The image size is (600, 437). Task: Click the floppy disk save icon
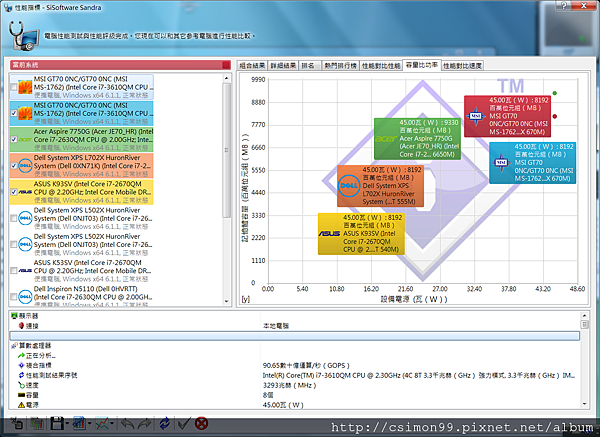click(x=57, y=423)
